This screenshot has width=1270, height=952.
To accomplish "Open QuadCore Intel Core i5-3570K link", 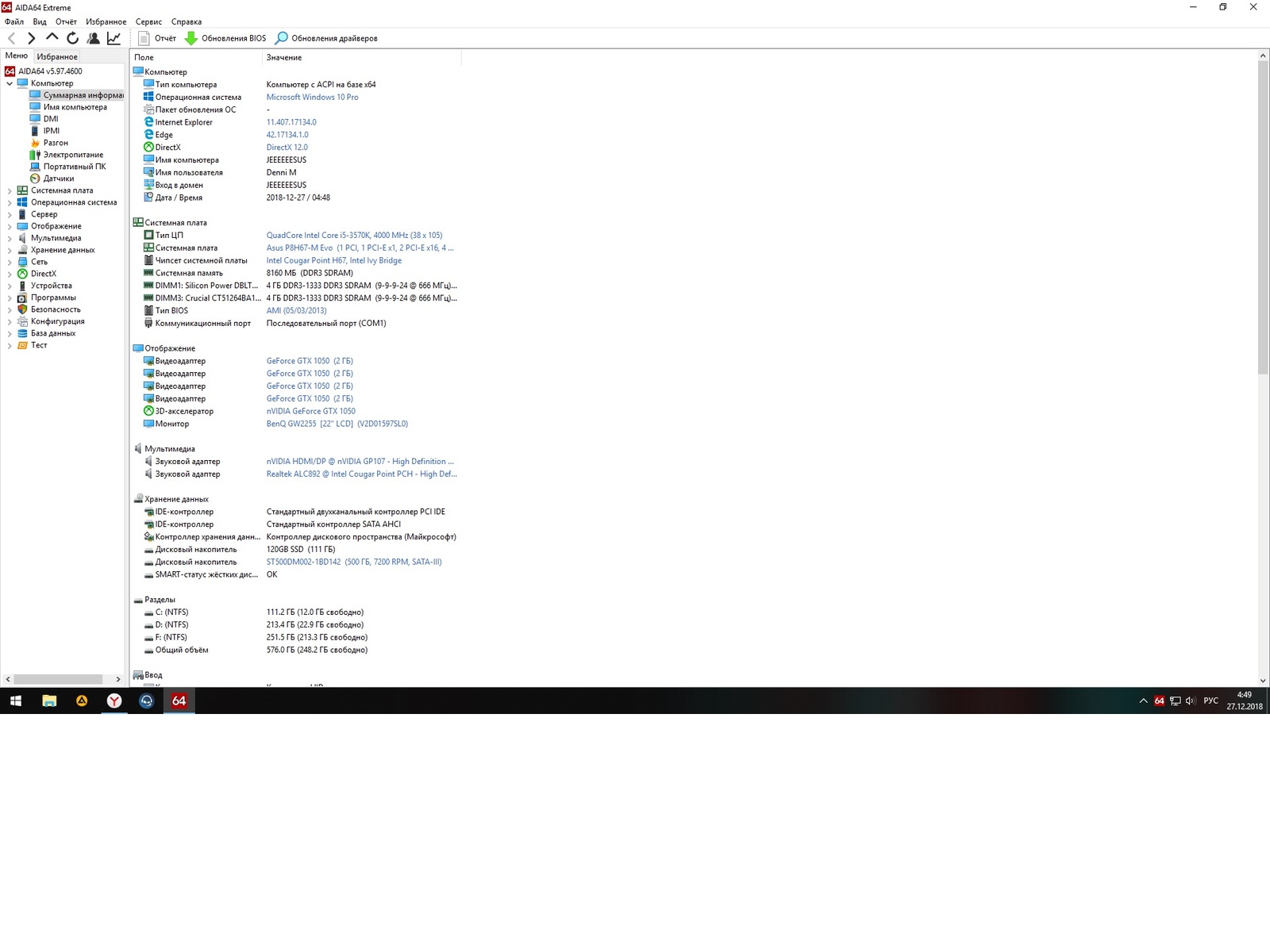I will 354,236.
